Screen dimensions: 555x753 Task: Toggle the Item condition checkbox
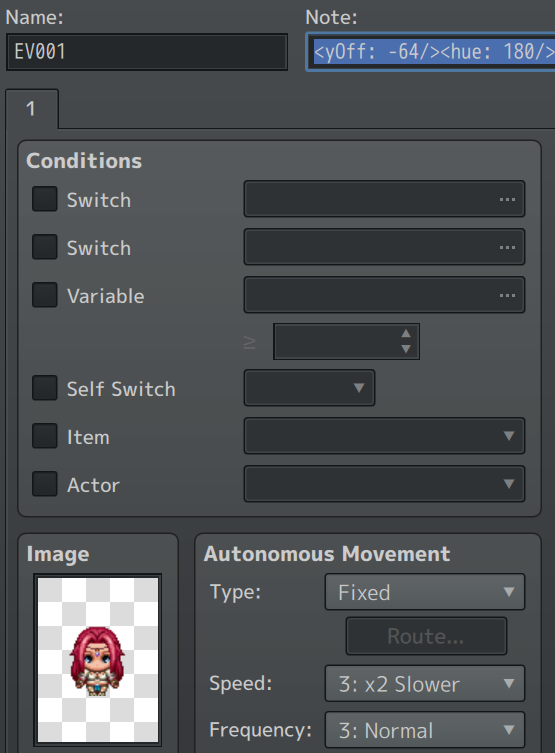(x=45, y=436)
